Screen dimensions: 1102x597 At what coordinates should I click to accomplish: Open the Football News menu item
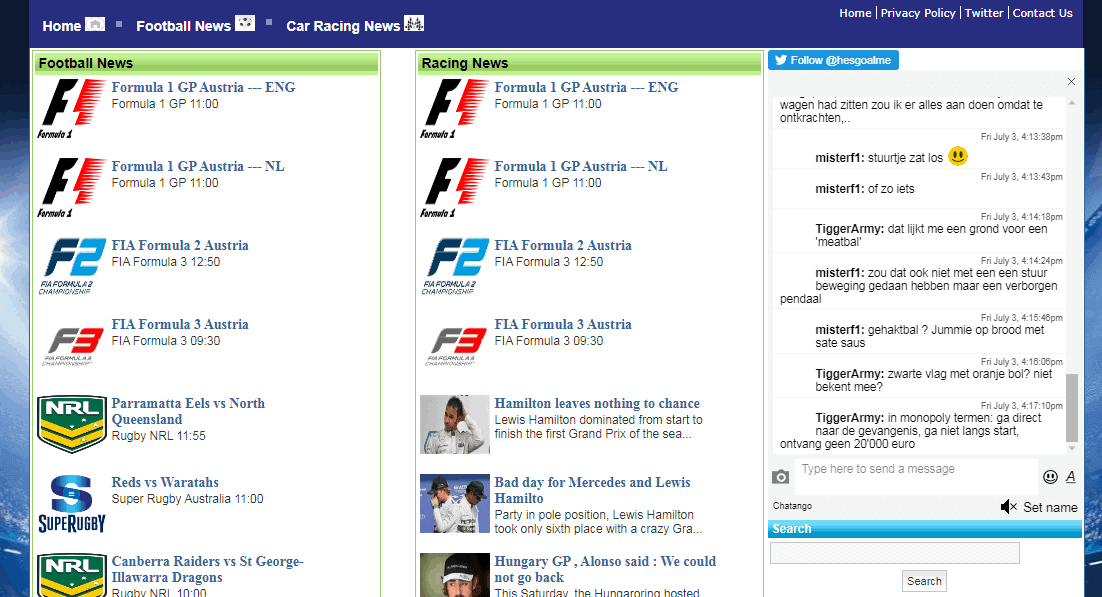pyautogui.click(x=183, y=26)
